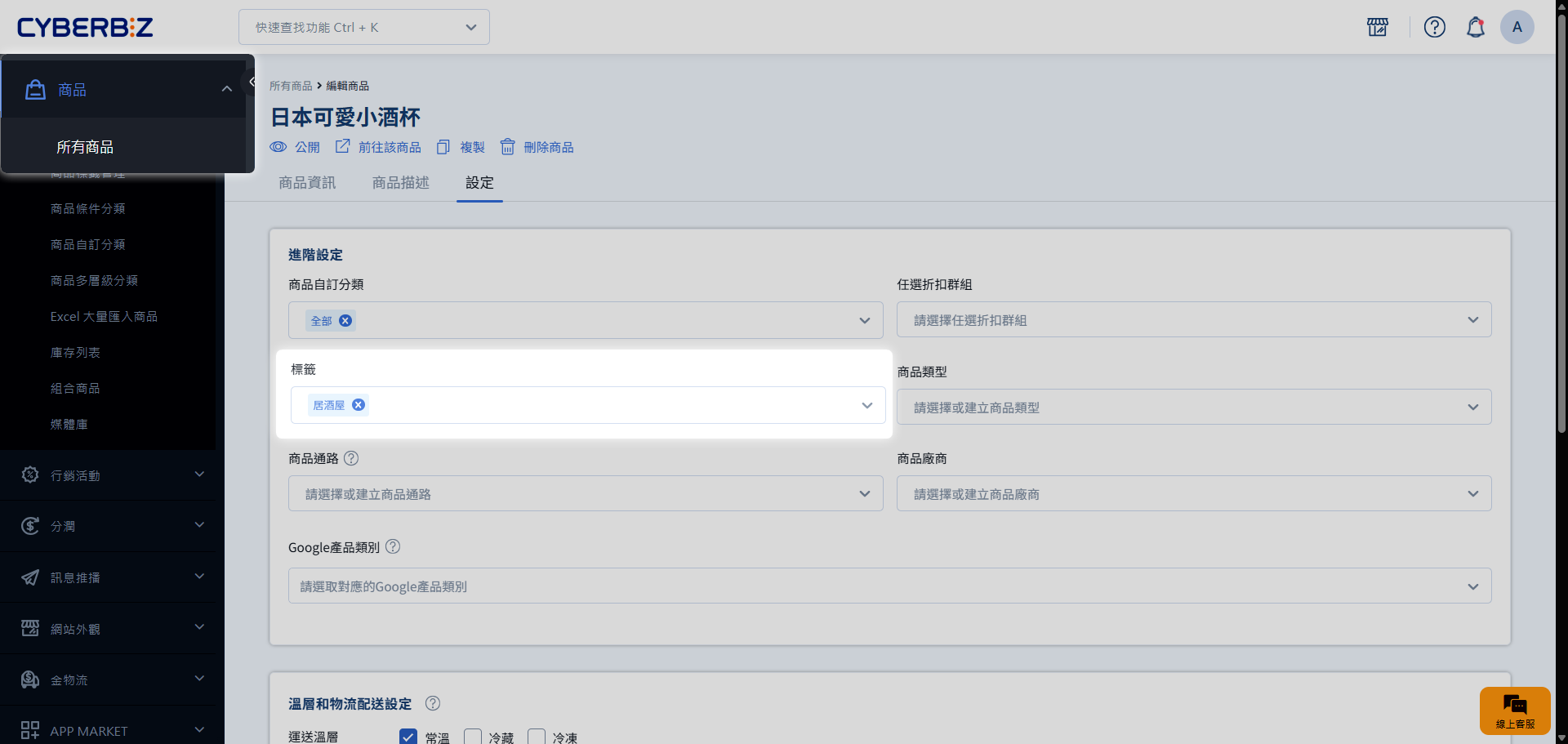Expand the 商品類型 dropdown
Viewport: 1568px width, 744px height.
[1193, 408]
